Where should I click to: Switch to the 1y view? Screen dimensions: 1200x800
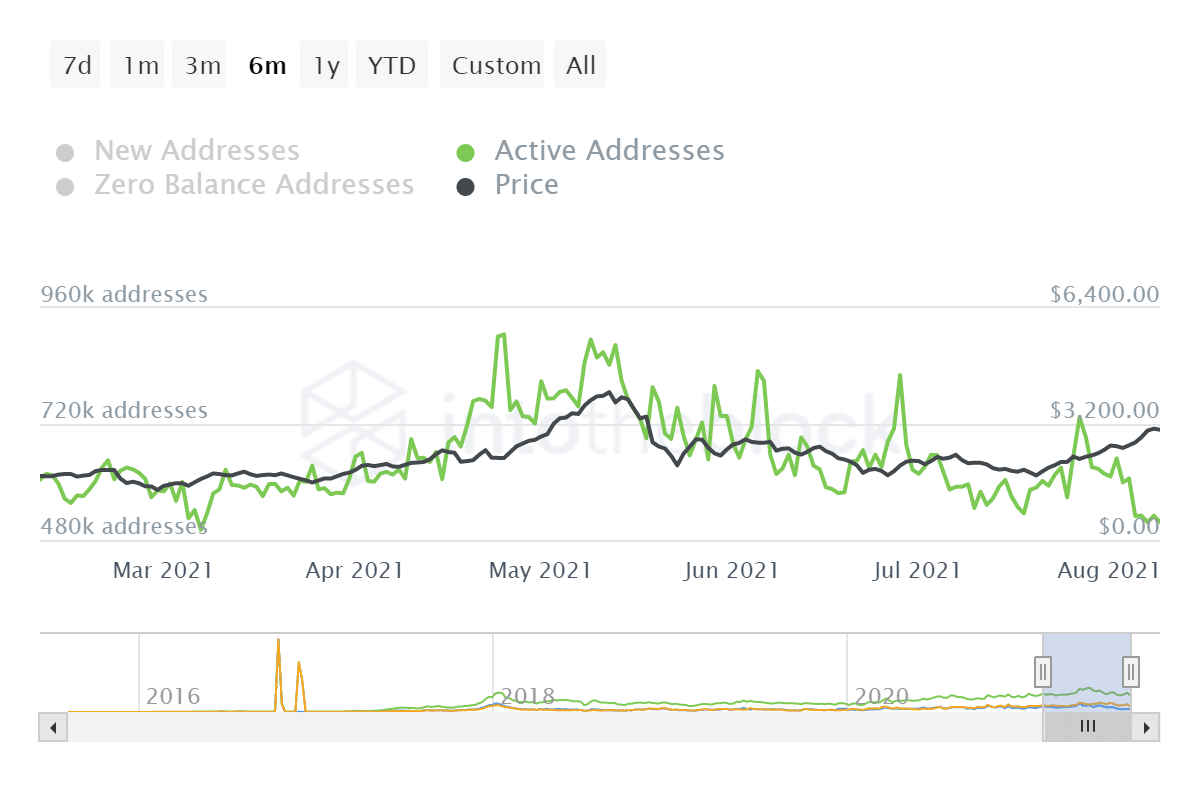click(x=323, y=64)
